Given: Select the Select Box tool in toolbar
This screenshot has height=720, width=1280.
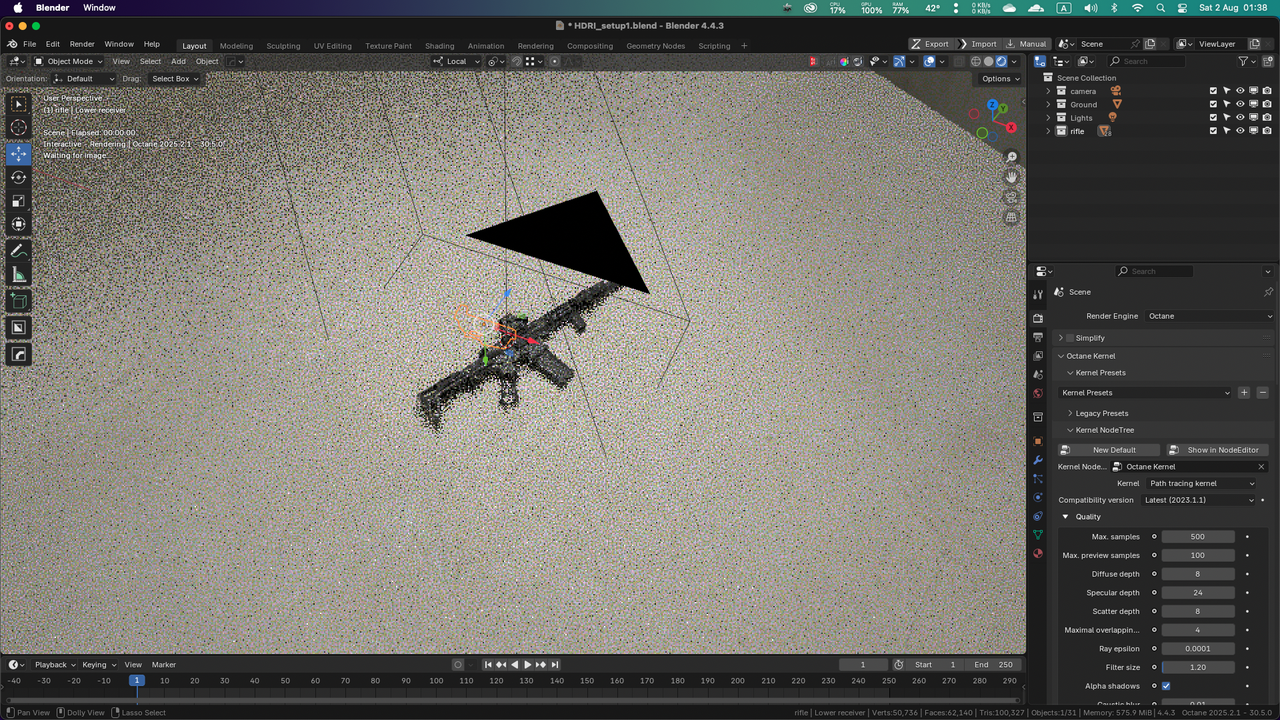Looking at the screenshot, I should (19, 104).
